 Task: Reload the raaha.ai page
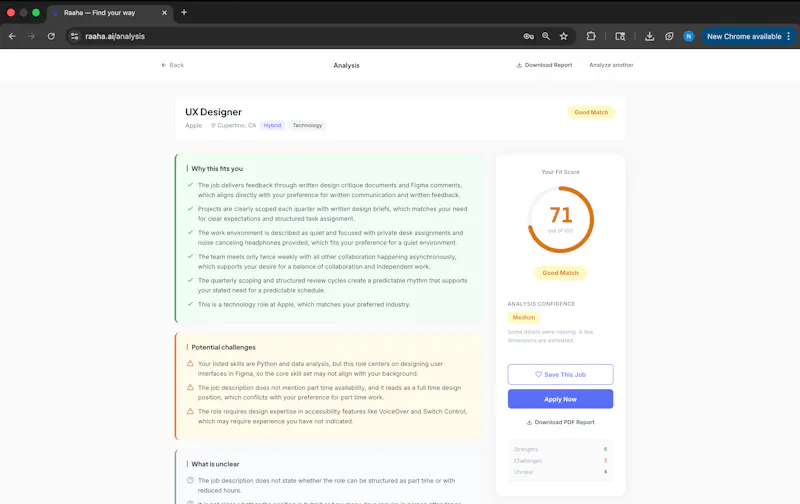point(51,36)
